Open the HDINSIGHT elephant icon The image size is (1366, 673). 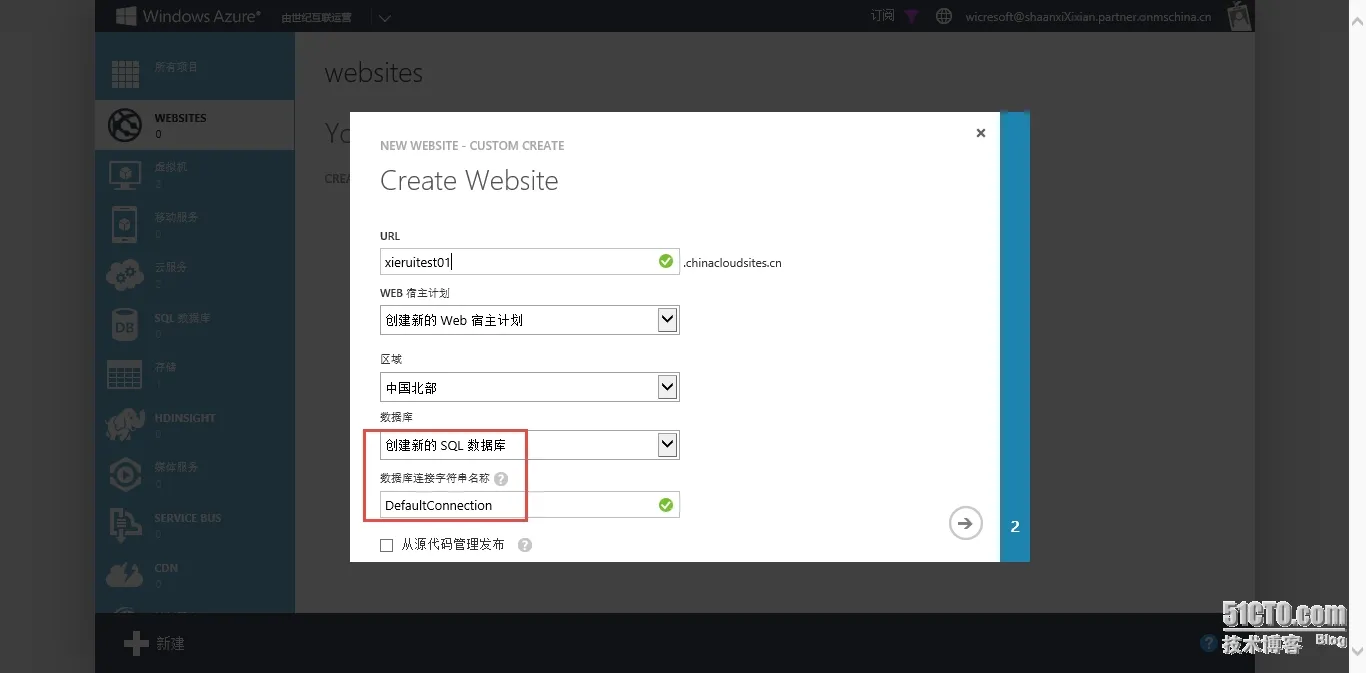point(125,424)
